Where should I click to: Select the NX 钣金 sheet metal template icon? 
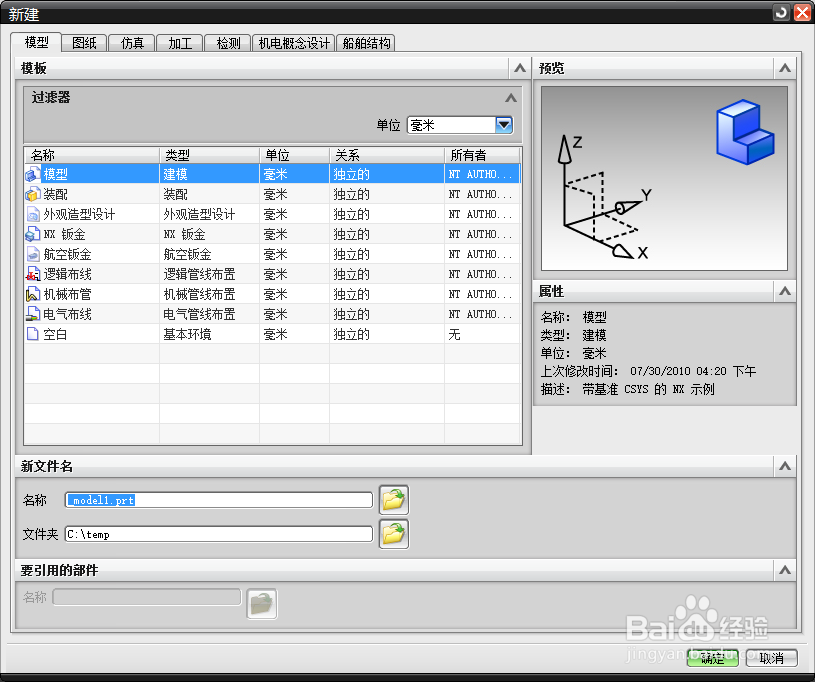(30, 234)
